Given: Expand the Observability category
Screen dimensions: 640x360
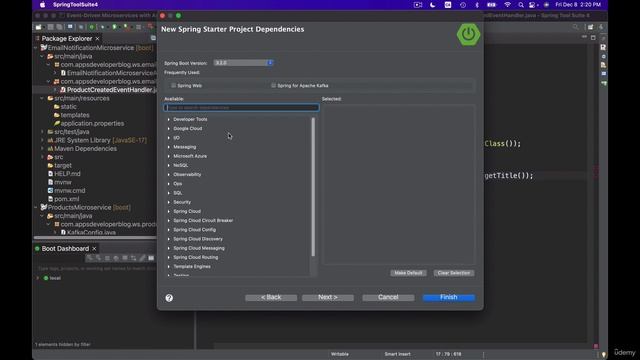Looking at the screenshot, I should point(169,175).
